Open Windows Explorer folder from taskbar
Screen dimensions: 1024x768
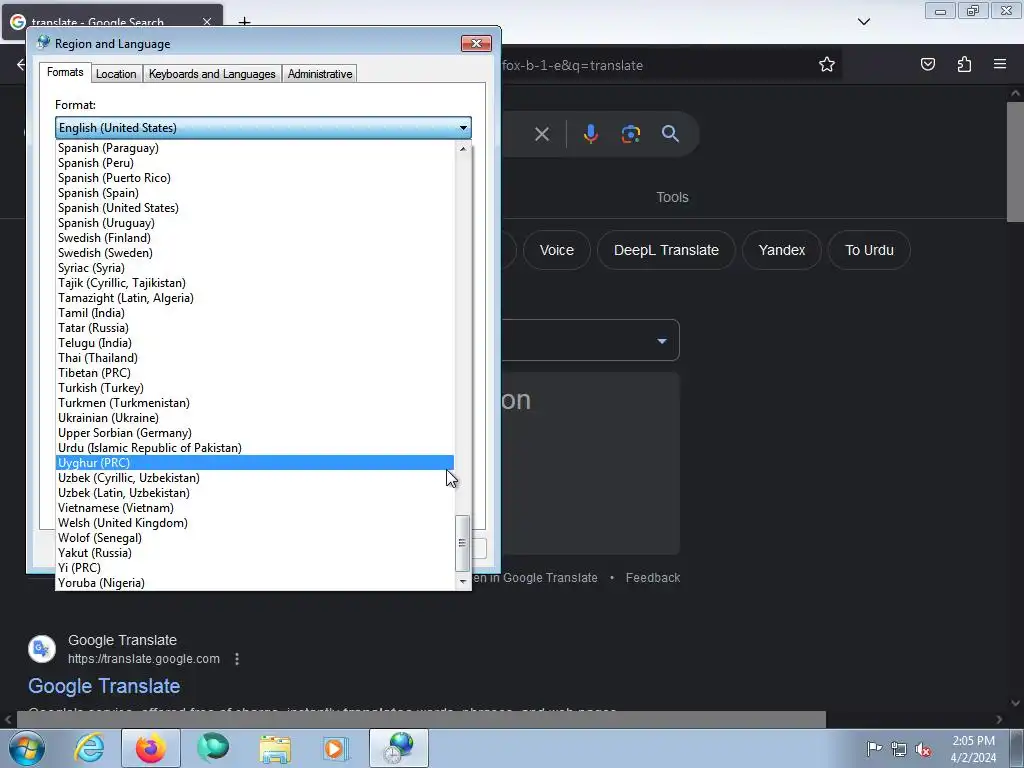(275, 748)
